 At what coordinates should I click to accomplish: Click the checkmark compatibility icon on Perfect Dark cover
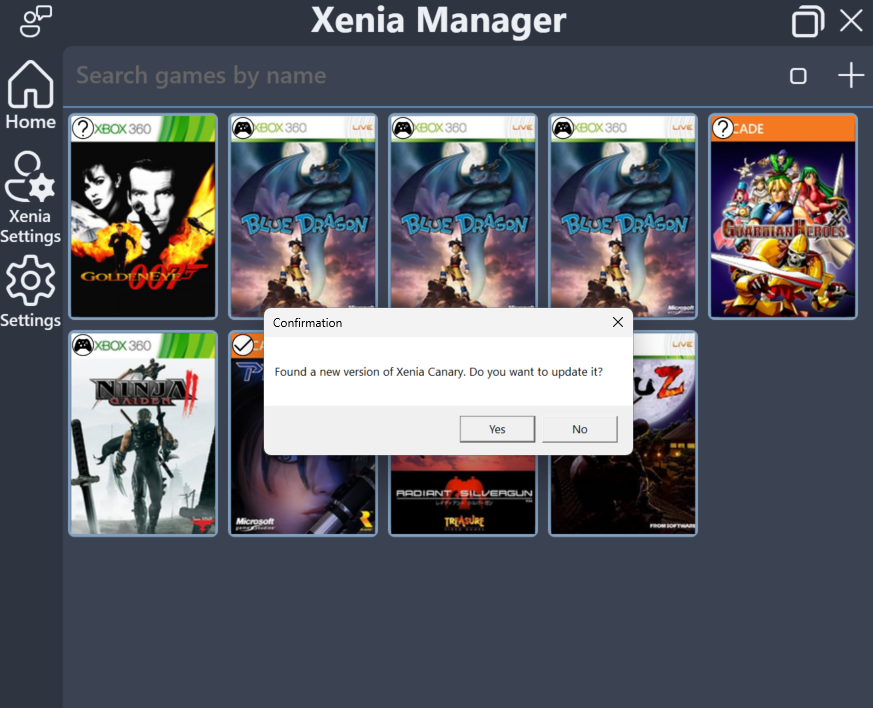(x=243, y=346)
